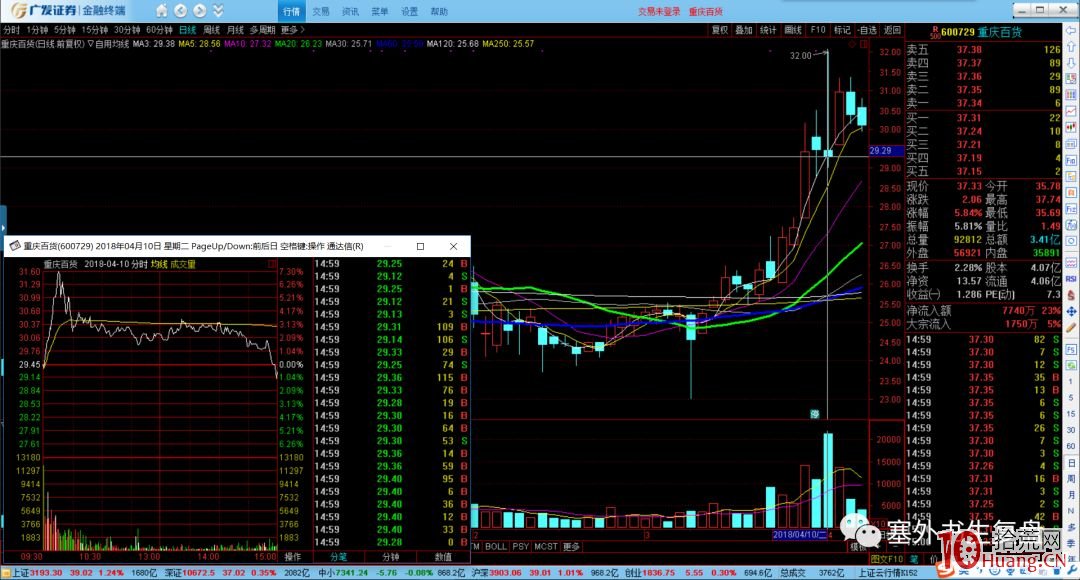The image size is (1080, 580).
Task: Click the line chart sidebar icon
Action: pos(1072,112)
